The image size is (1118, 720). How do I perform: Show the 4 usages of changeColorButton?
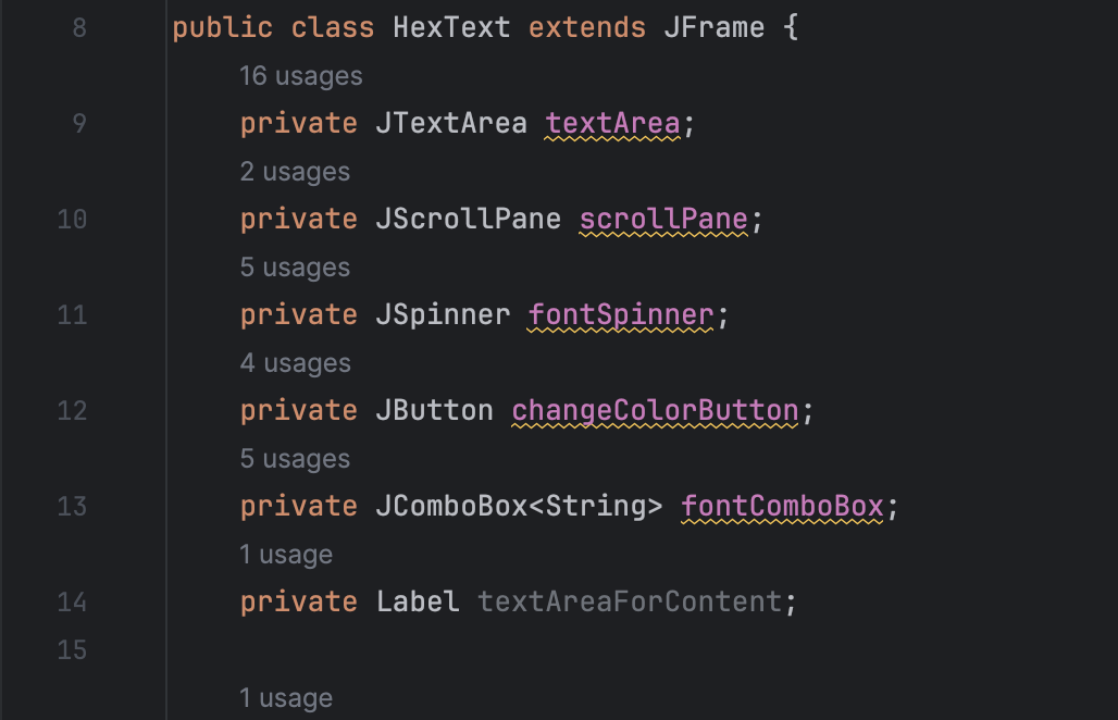pyautogui.click(x=294, y=363)
